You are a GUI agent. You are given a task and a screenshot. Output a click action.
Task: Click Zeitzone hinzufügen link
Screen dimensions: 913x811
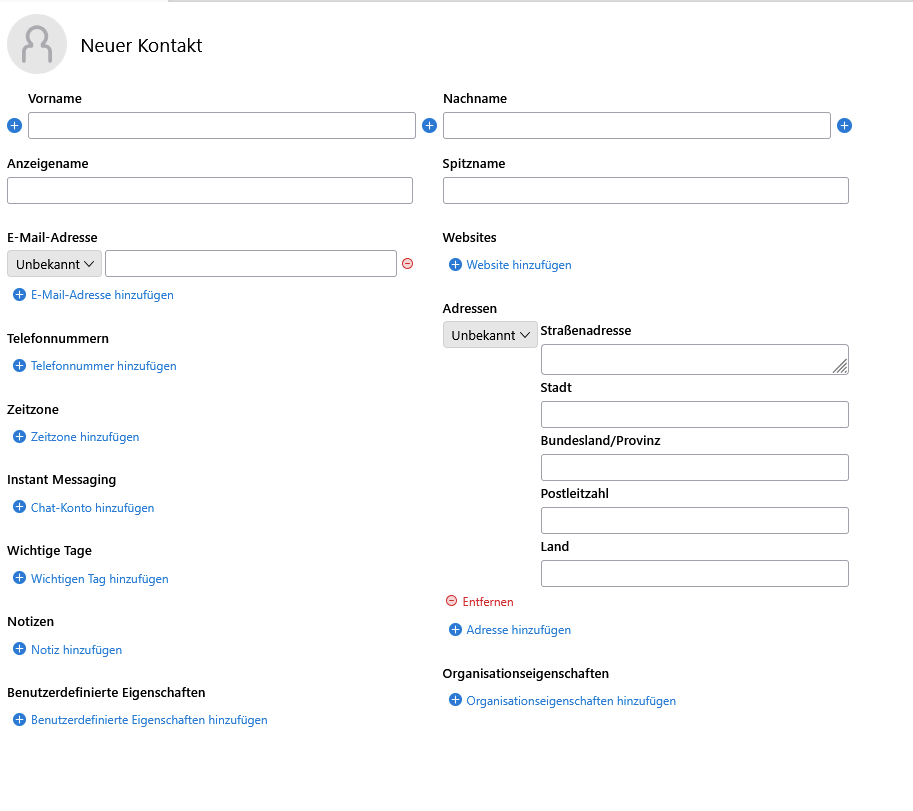tap(85, 437)
